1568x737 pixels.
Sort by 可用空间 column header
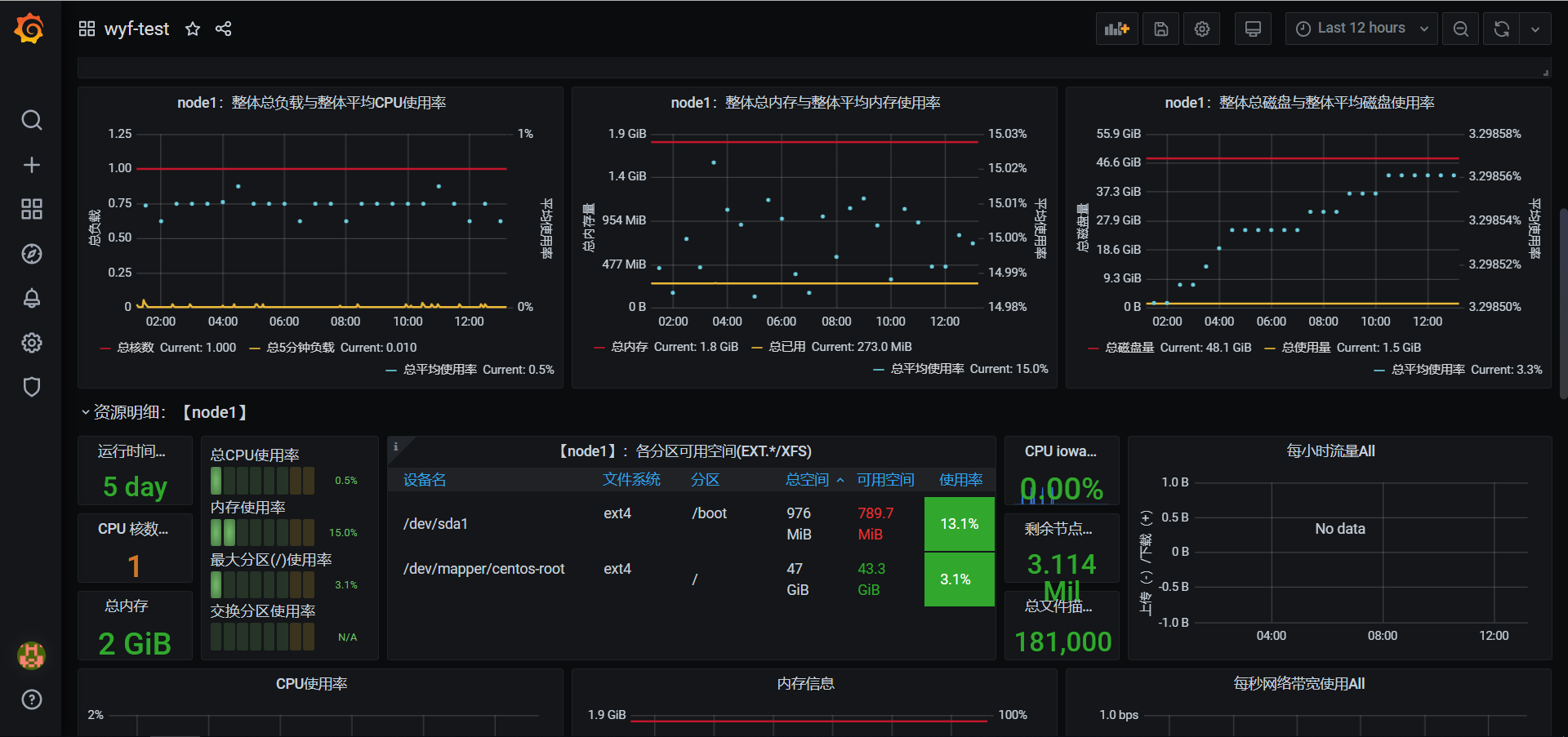[x=885, y=480]
